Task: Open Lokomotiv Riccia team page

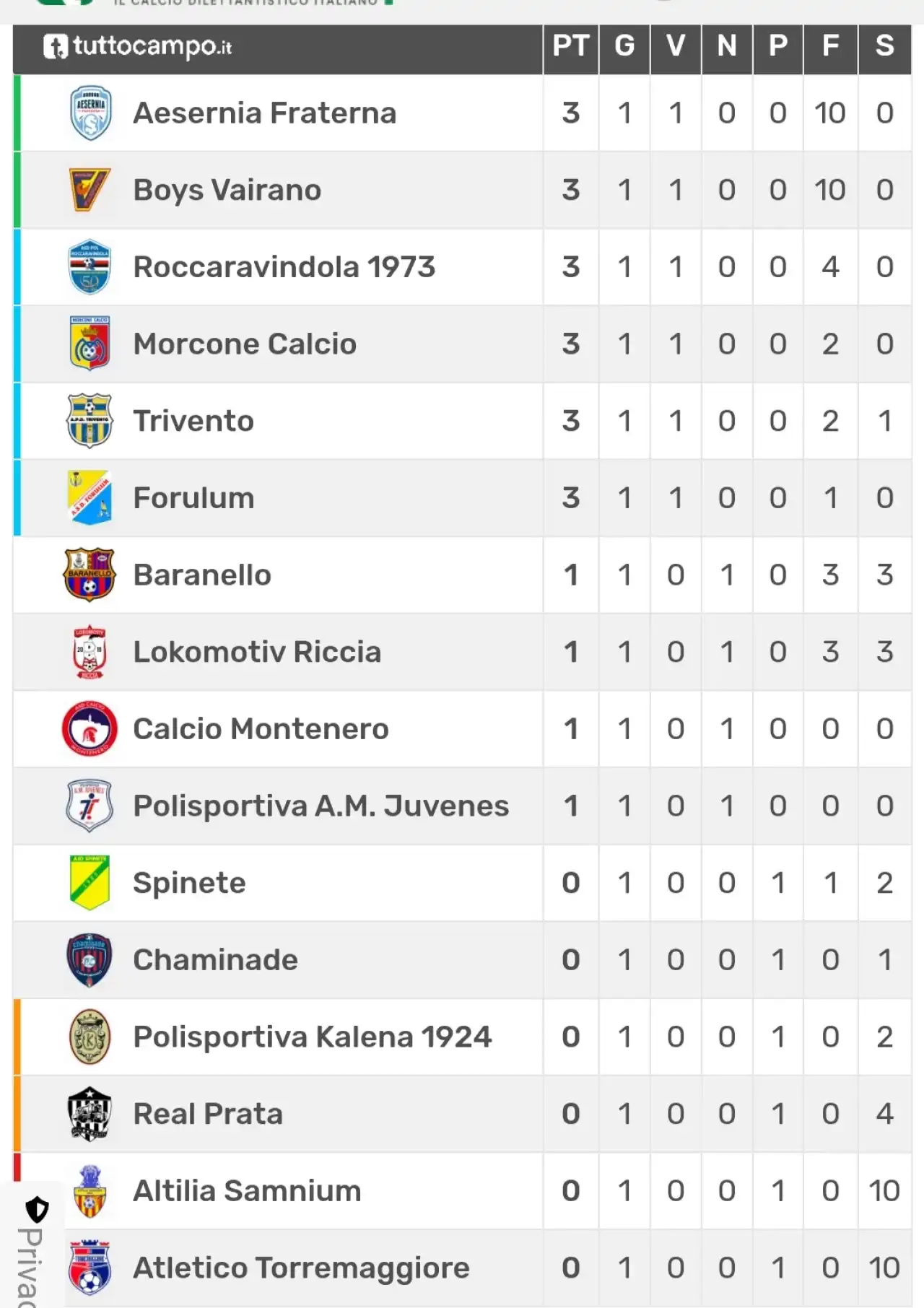Action: 257,652
